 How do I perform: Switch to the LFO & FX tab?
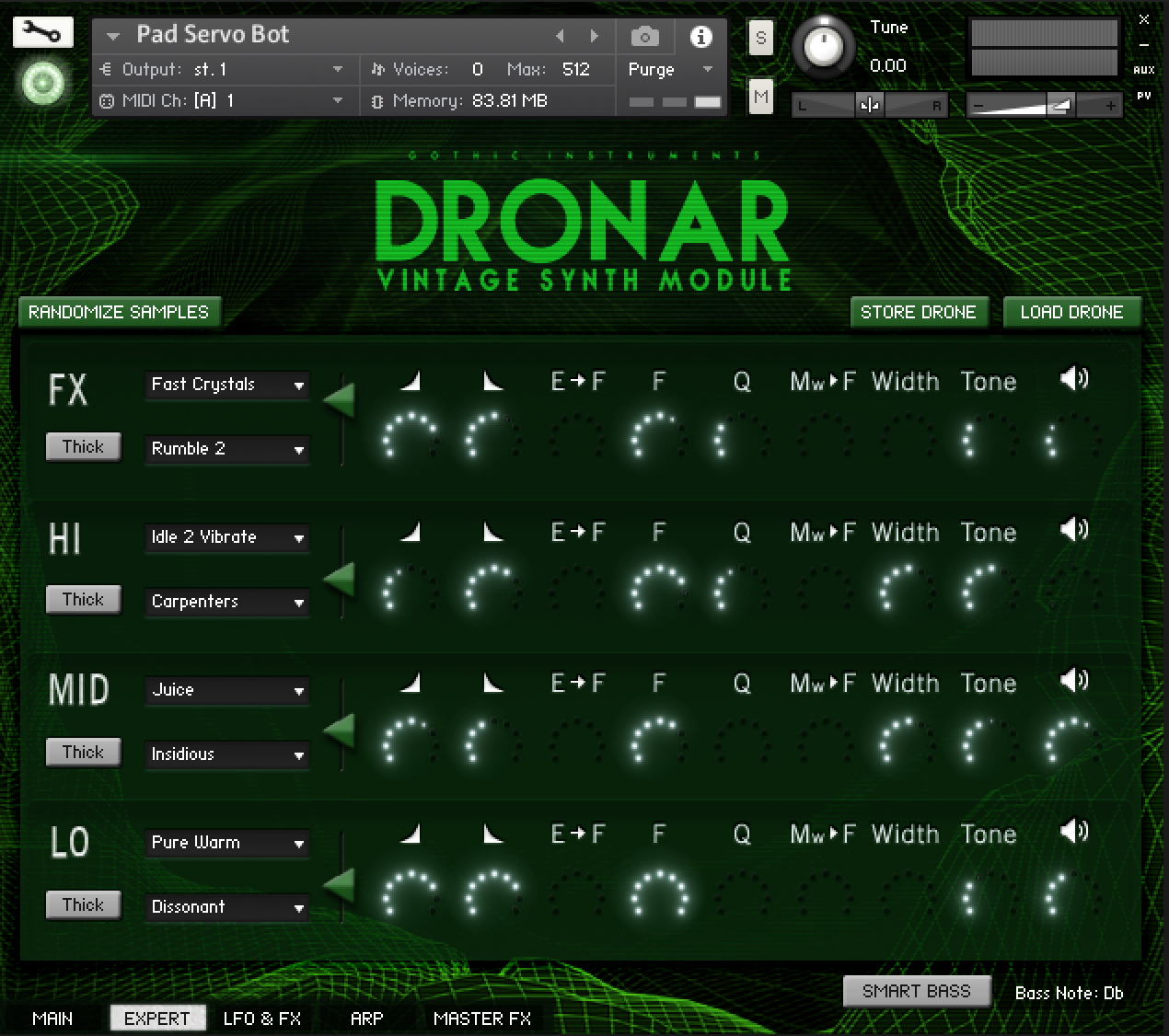(x=262, y=1019)
